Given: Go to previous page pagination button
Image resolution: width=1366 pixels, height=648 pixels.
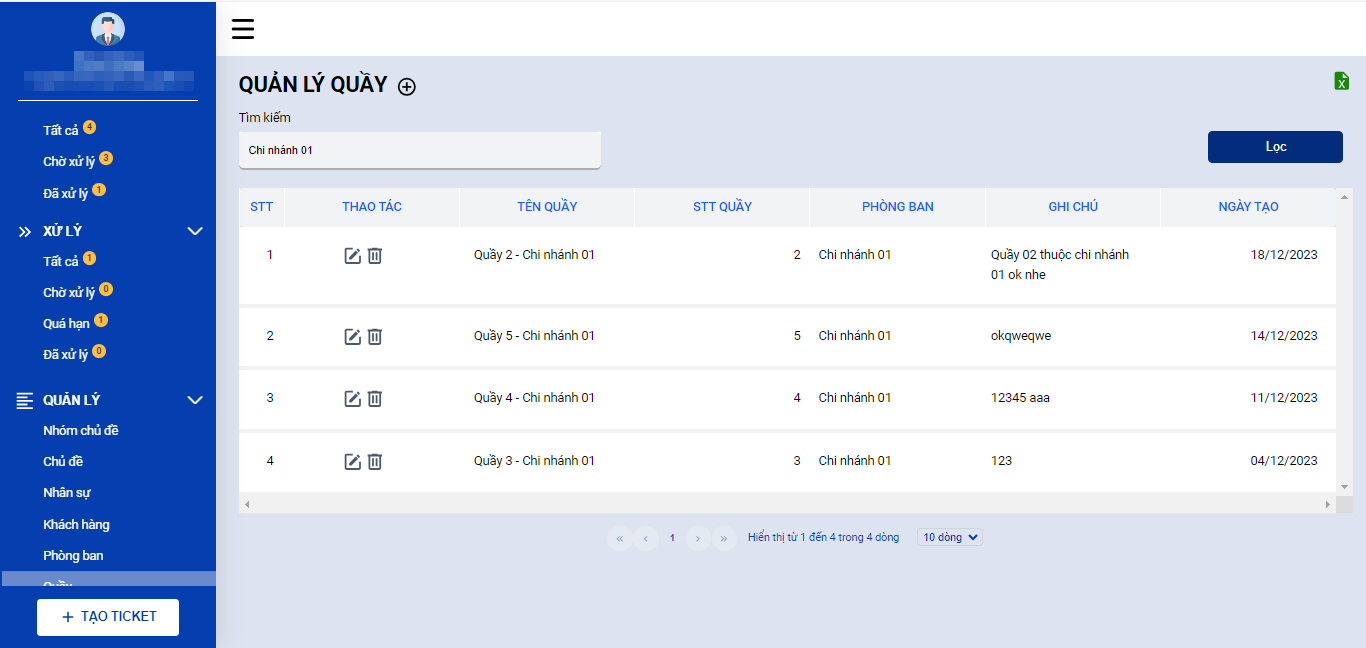Looking at the screenshot, I should [x=646, y=538].
